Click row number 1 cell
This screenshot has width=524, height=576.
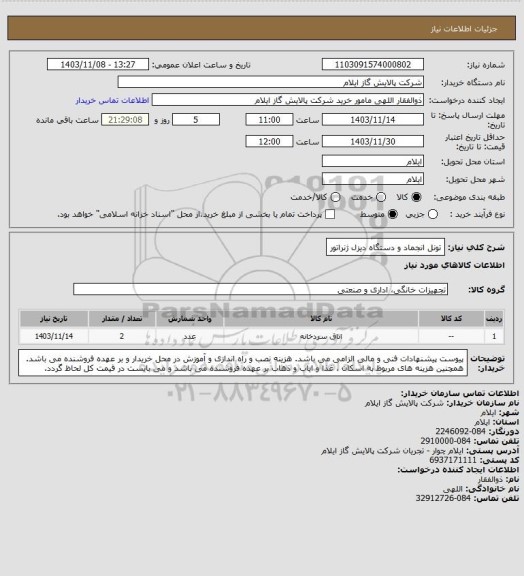pyautogui.click(x=494, y=336)
